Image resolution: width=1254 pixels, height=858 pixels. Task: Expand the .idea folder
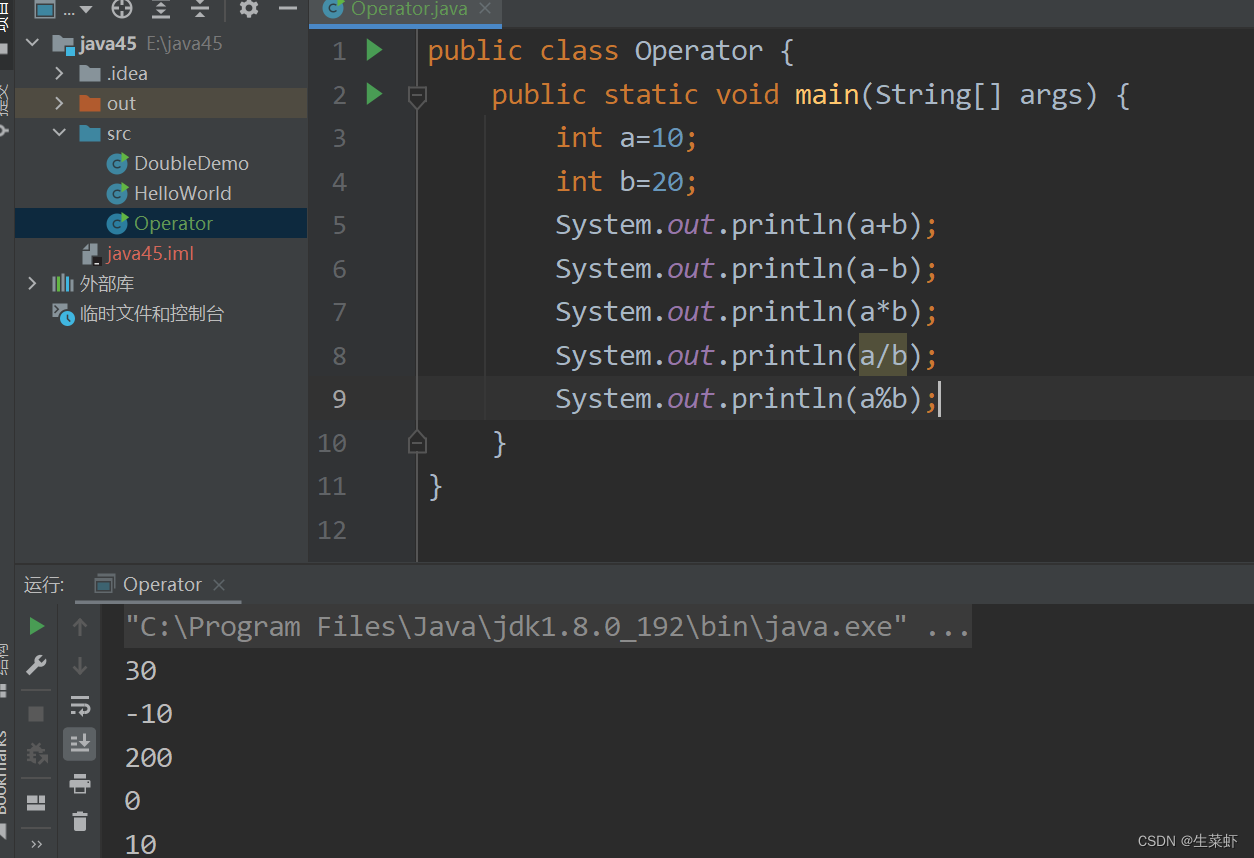(x=59, y=73)
